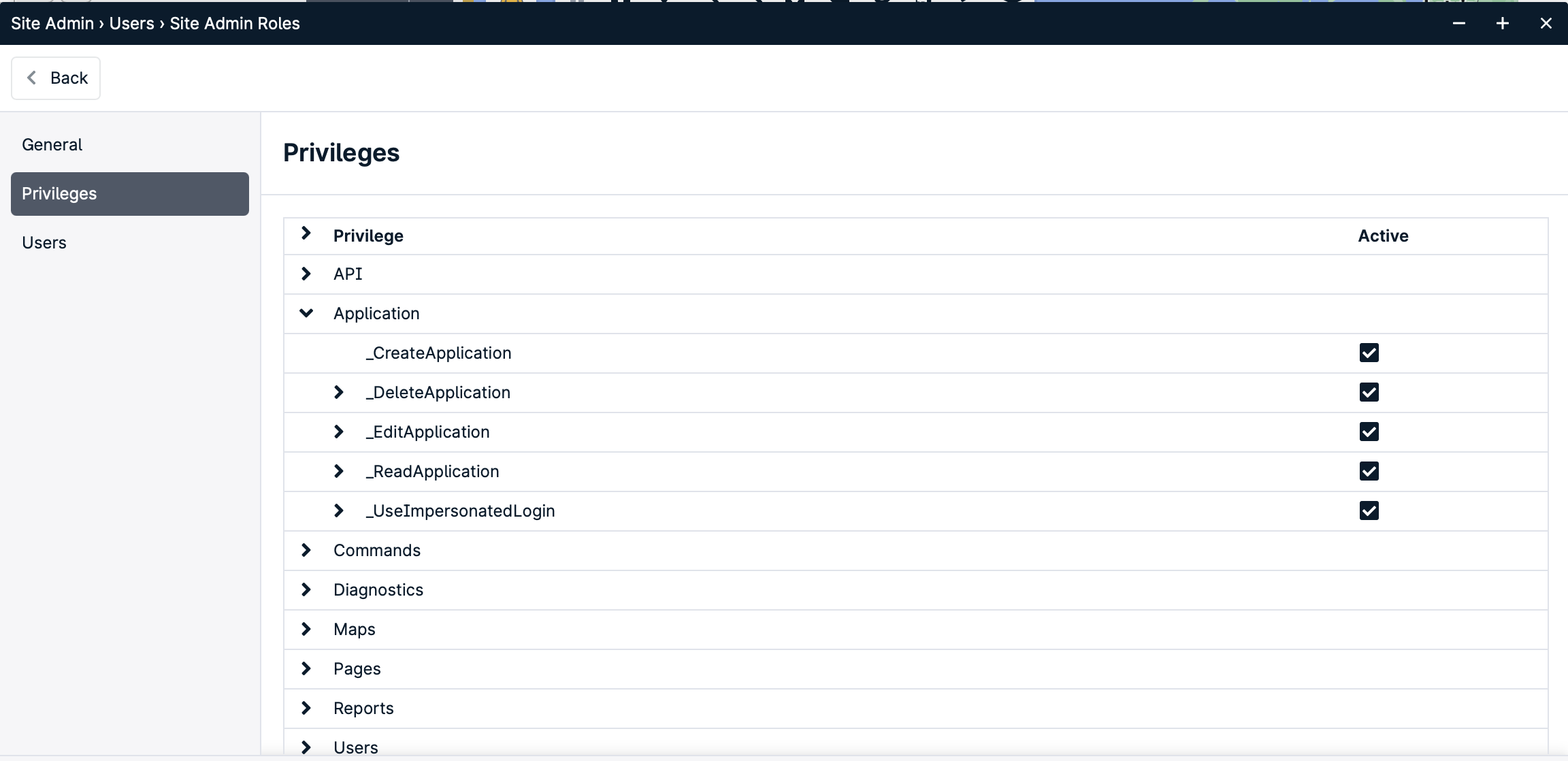Expand the Users privilege group chevron
The image size is (1568, 761).
point(306,747)
